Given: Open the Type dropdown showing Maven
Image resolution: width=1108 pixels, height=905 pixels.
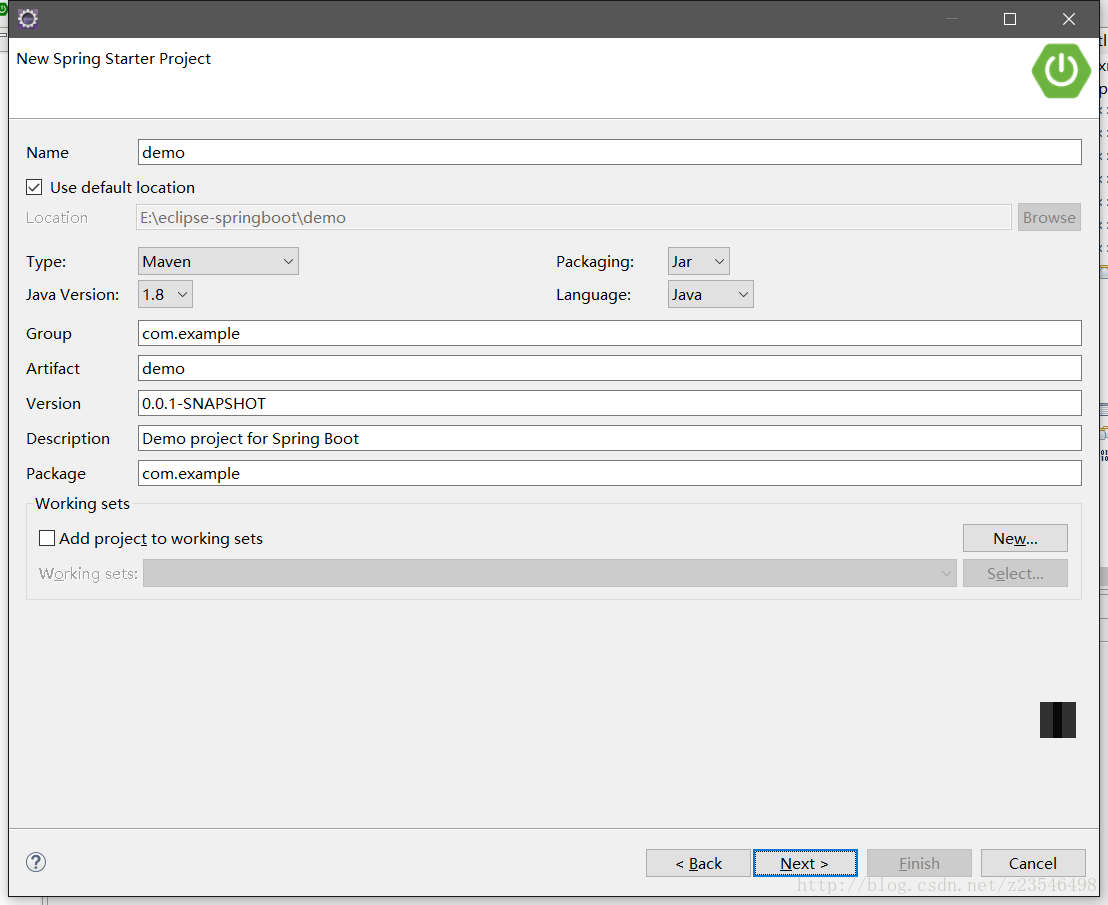Looking at the screenshot, I should [218, 261].
